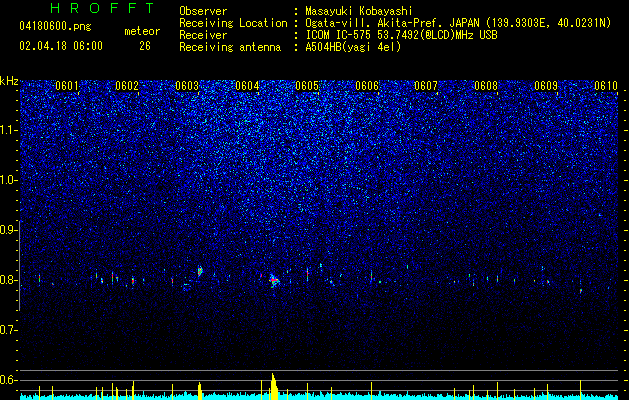The width and height of the screenshot is (629, 400).
Task: Click the meteor count value 26
Action: coord(145,46)
